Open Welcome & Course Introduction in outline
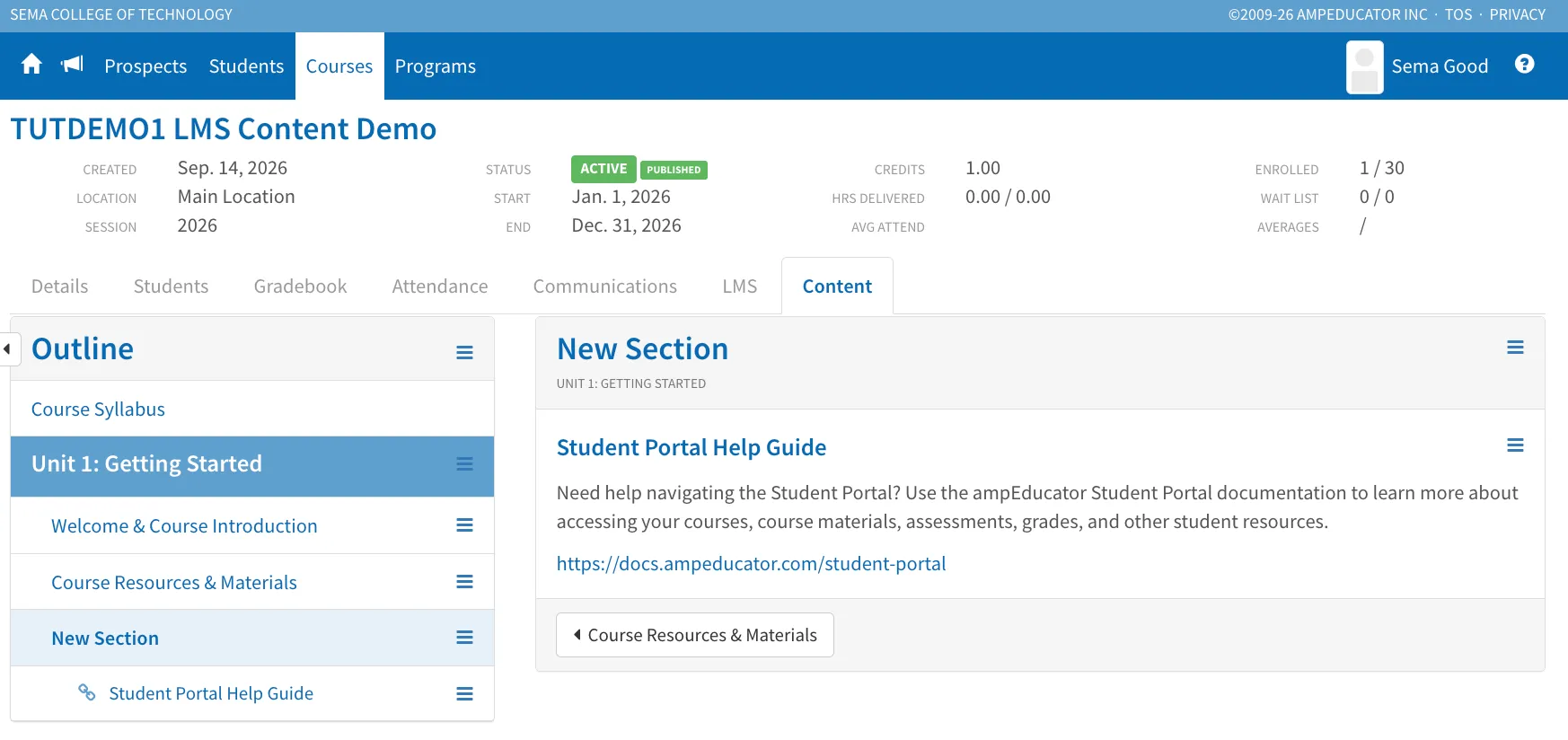This screenshot has width=1568, height=740. (x=184, y=526)
